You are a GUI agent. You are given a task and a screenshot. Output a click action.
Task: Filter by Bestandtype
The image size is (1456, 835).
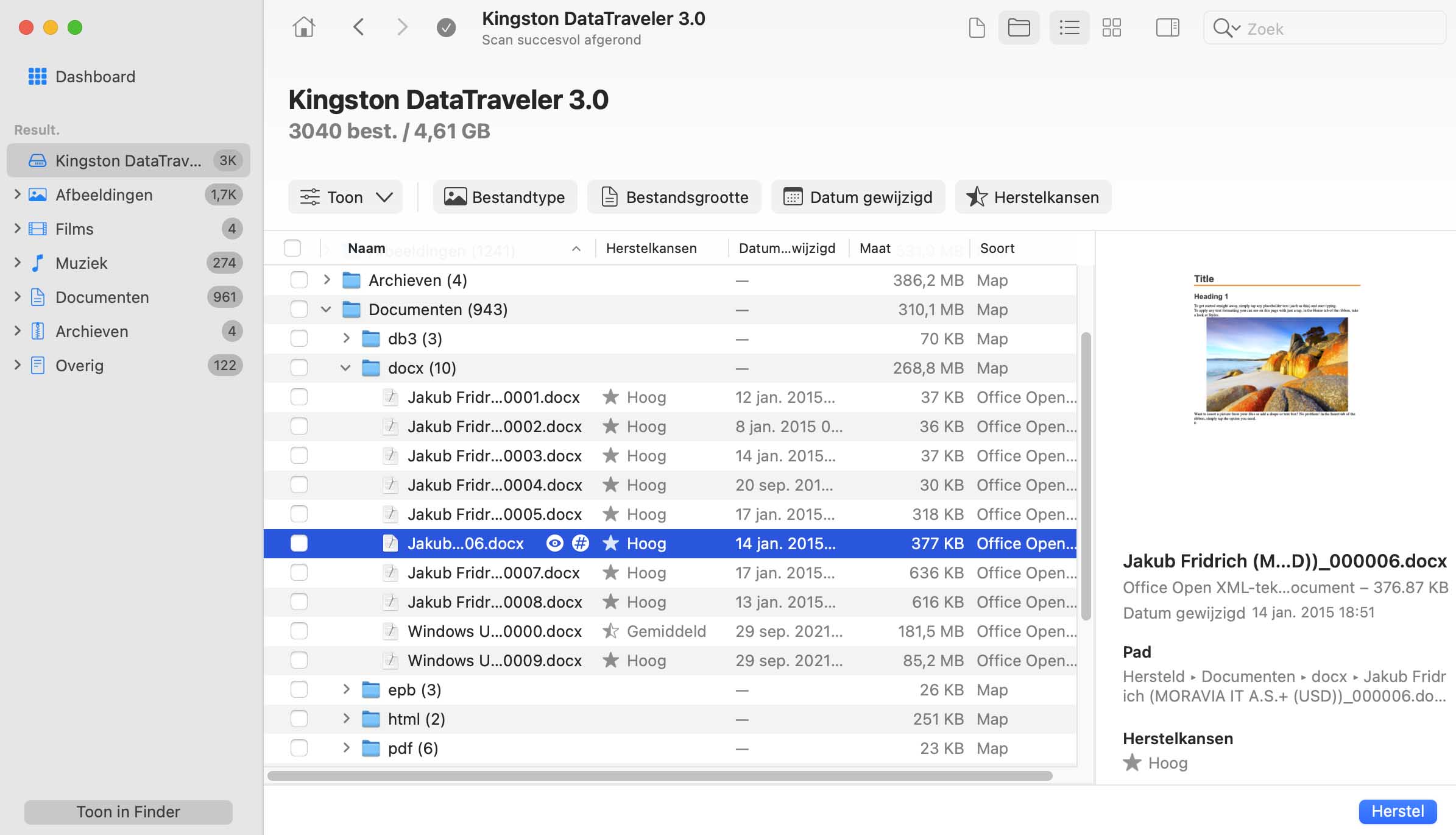[x=505, y=197]
